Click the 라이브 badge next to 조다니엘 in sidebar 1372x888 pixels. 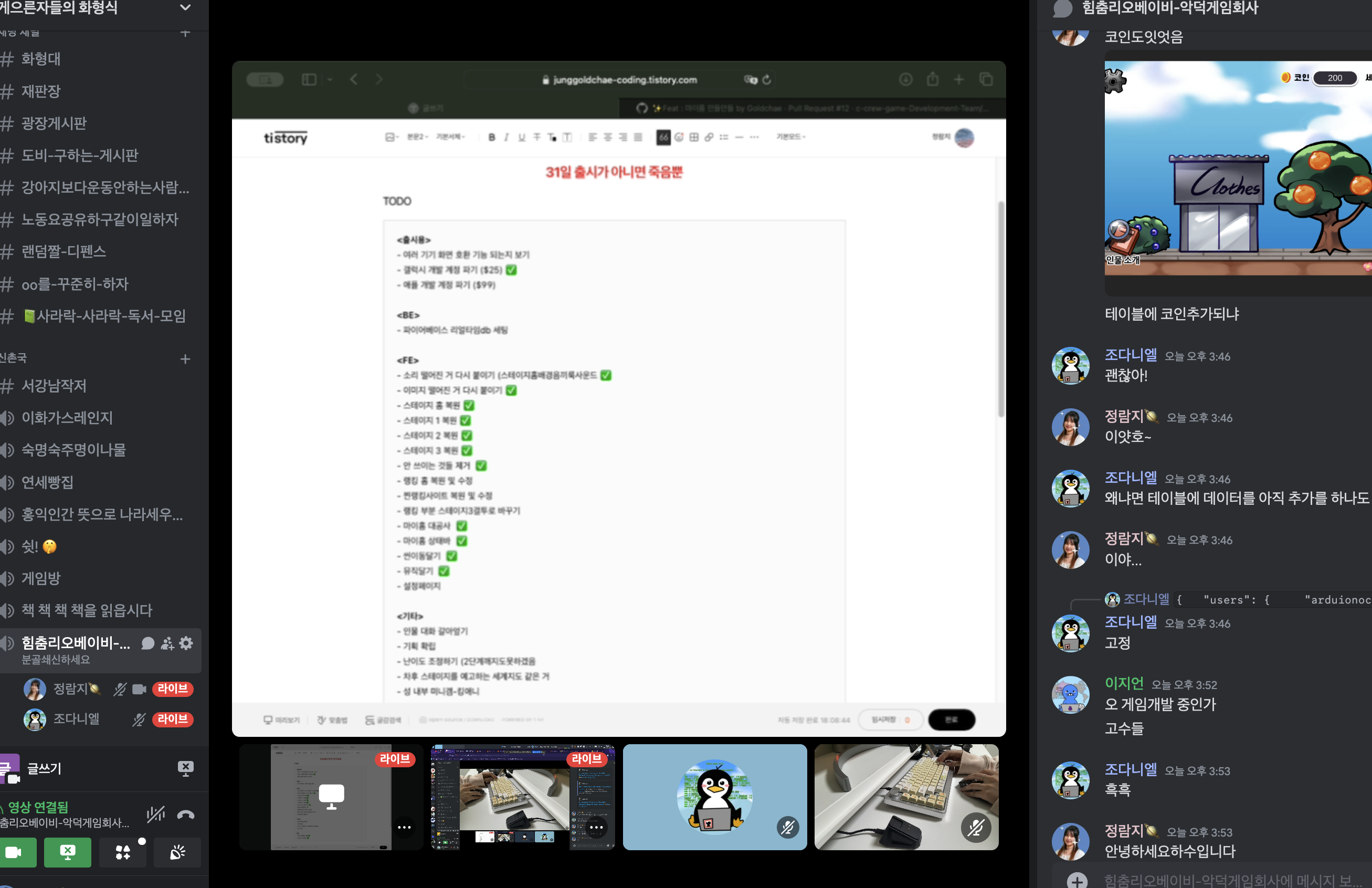[172, 719]
